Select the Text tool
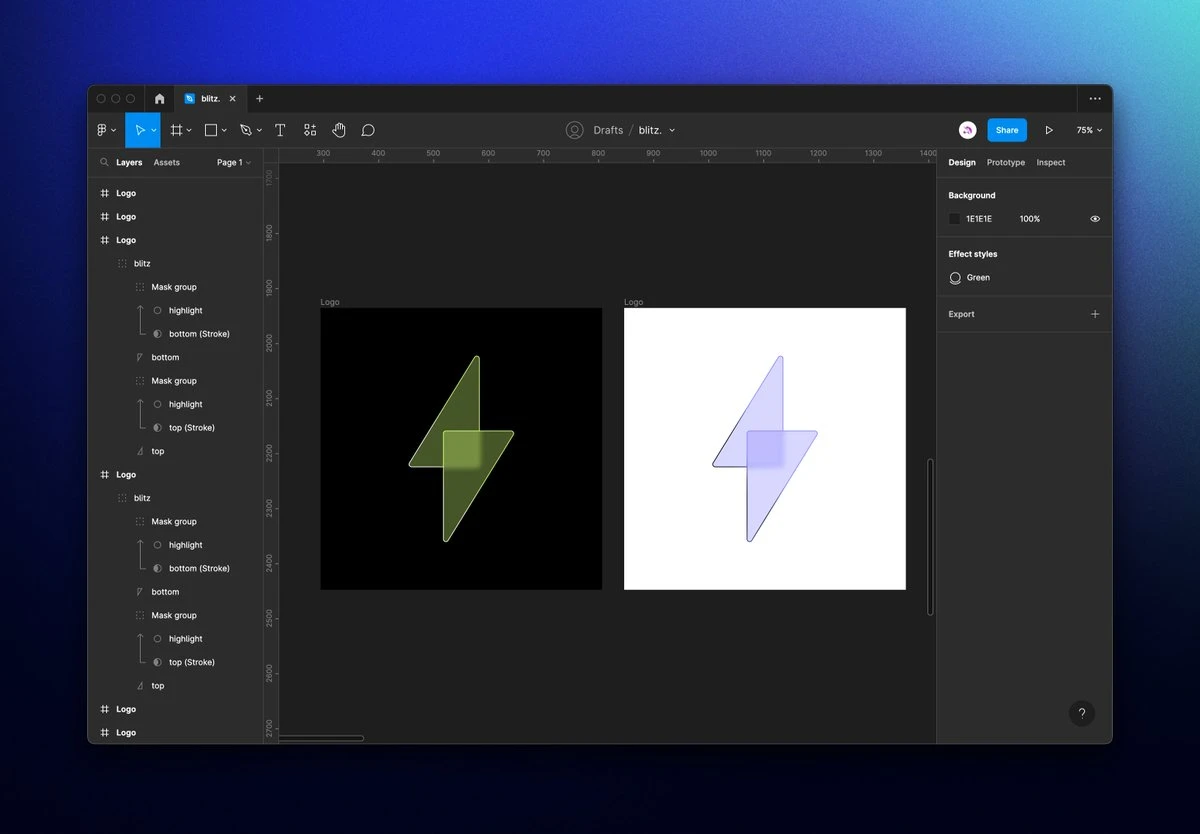The width and height of the screenshot is (1200, 834). coord(280,130)
